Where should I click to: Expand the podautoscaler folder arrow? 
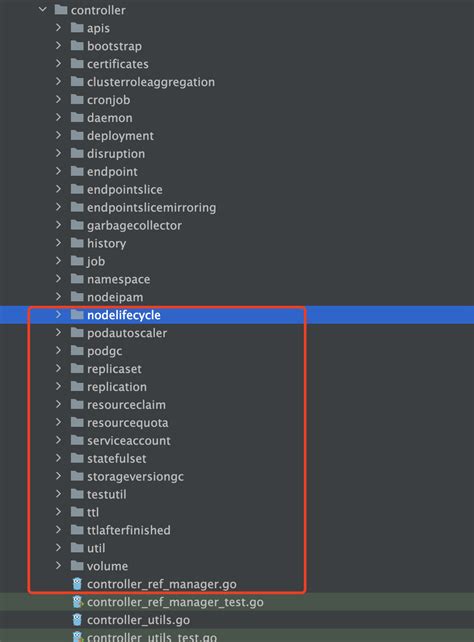59,332
